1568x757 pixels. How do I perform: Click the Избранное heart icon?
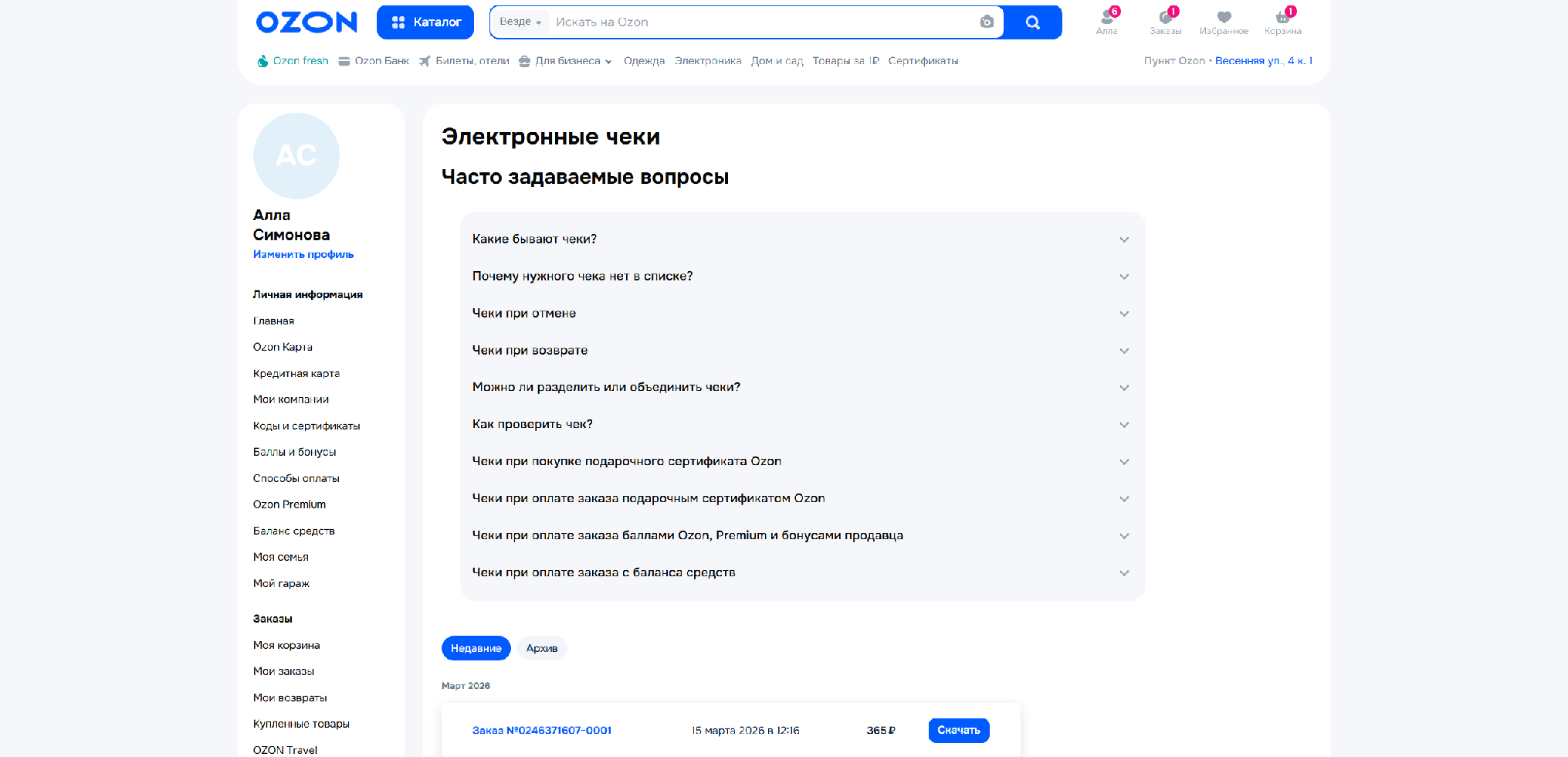(1224, 17)
